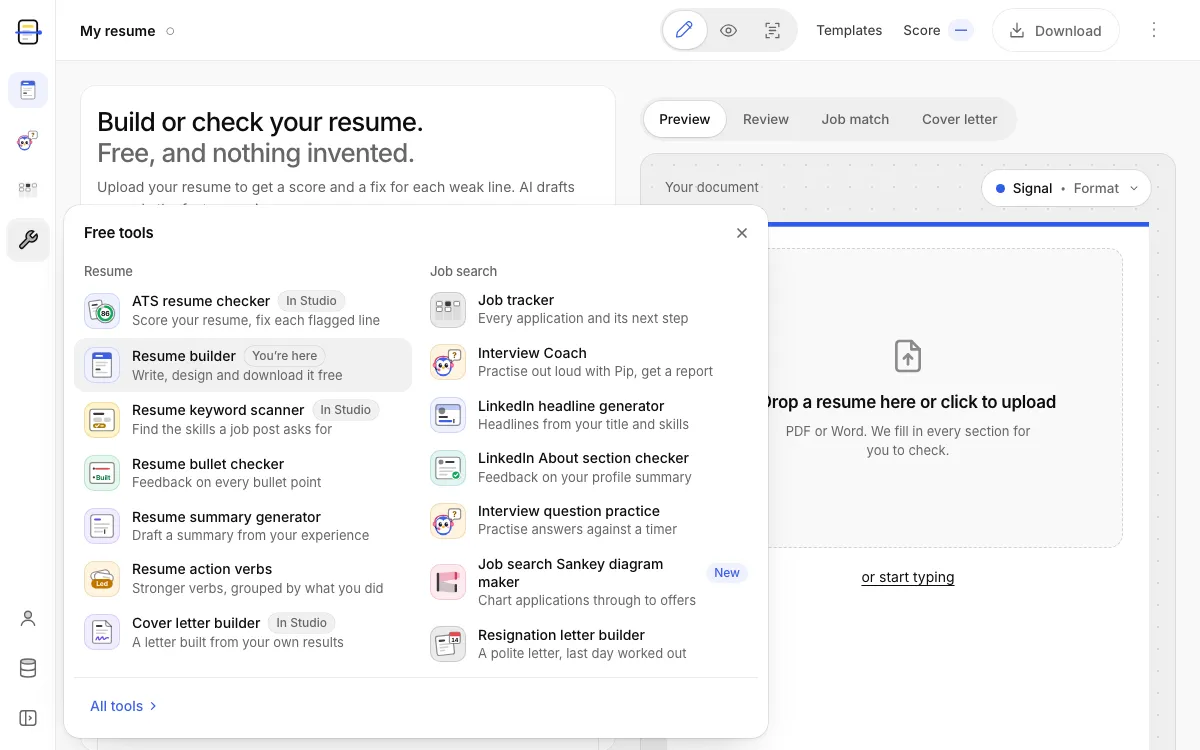1200x750 pixels.
Task: Click the Interview Coach tool icon
Action: pos(448,362)
